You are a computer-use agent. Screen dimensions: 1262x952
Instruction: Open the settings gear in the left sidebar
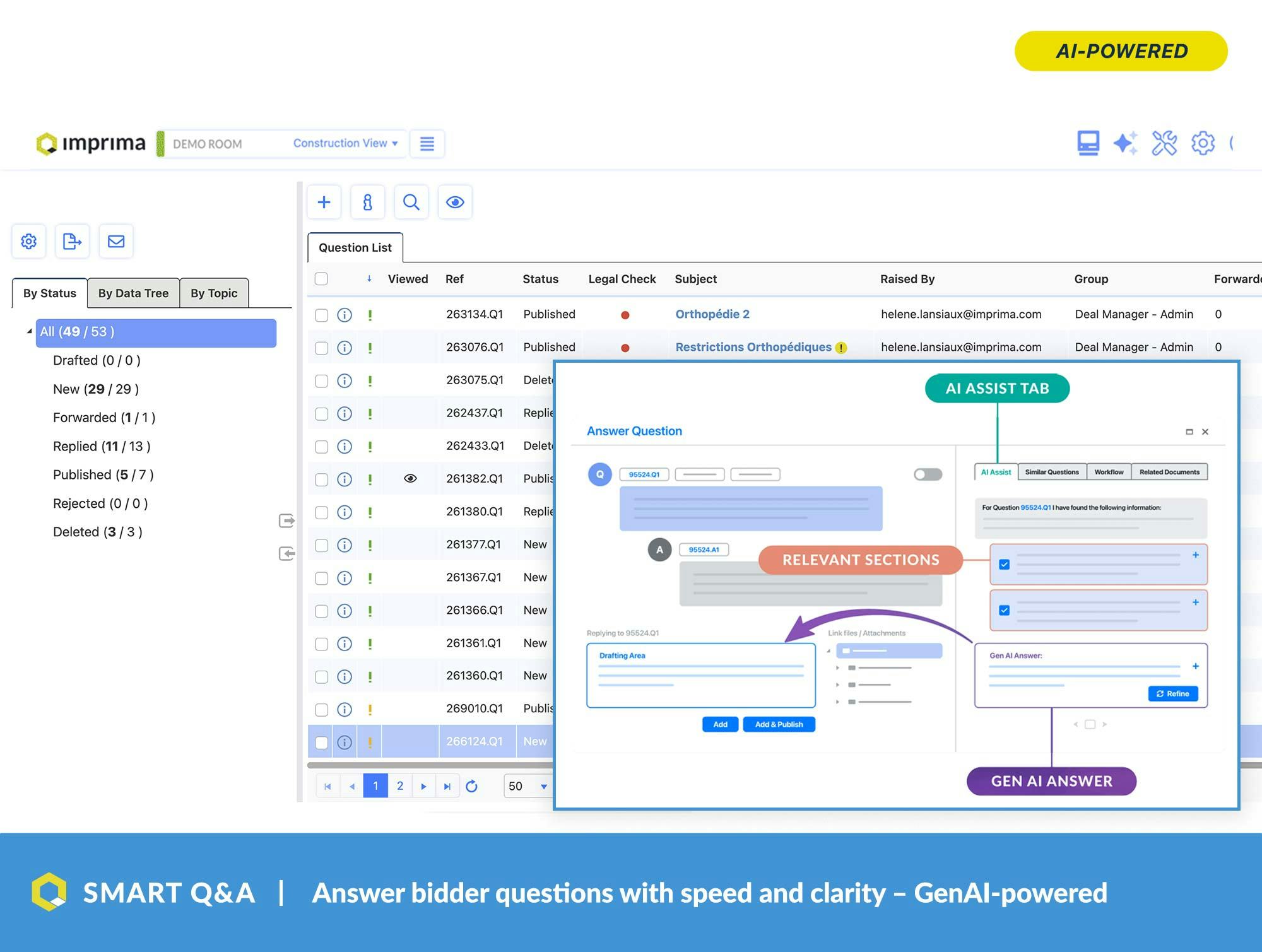coord(28,241)
